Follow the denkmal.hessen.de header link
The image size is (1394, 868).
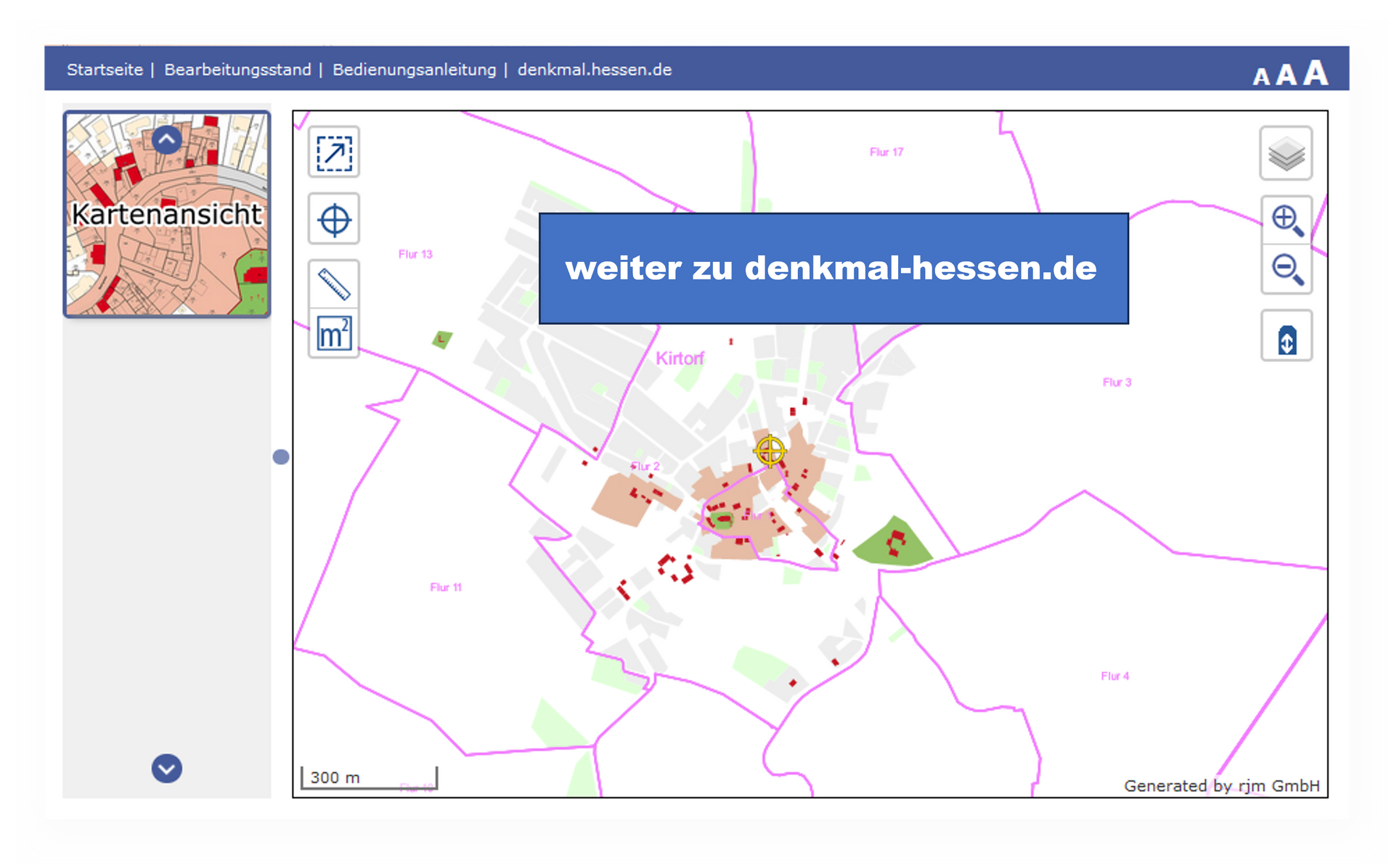[594, 70]
